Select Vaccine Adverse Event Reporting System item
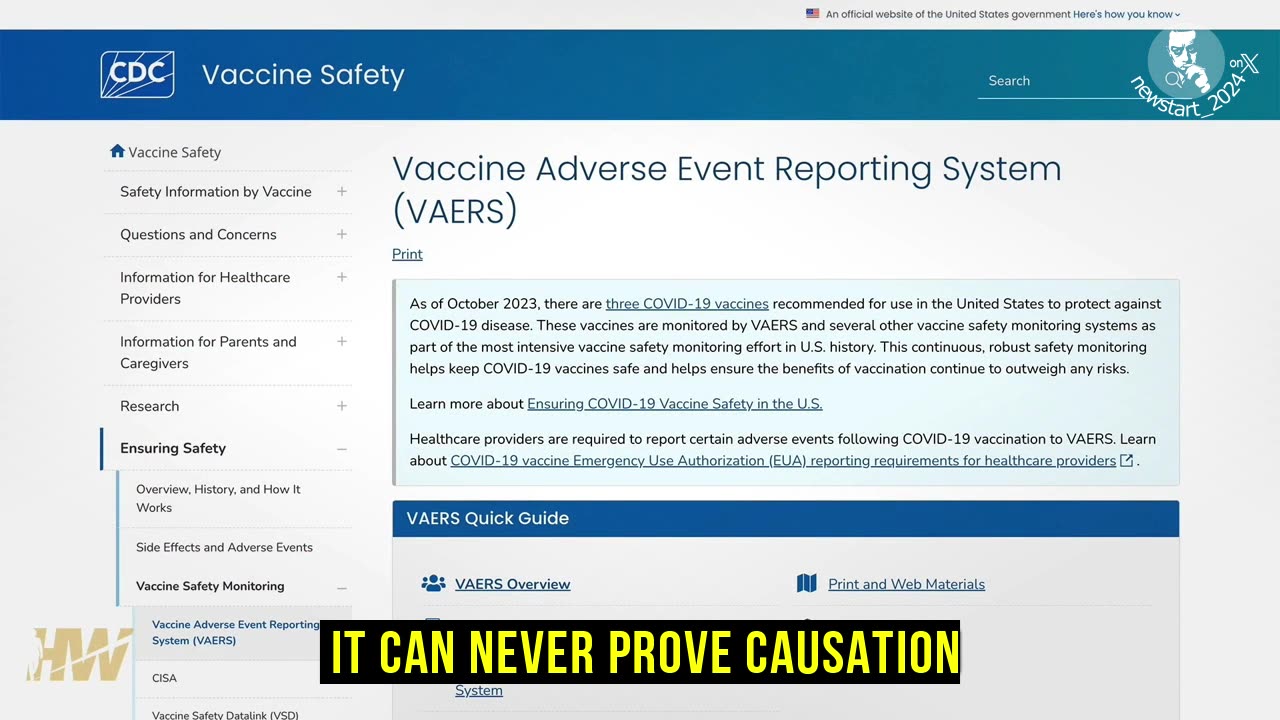The width and height of the screenshot is (1280, 720). pos(236,632)
